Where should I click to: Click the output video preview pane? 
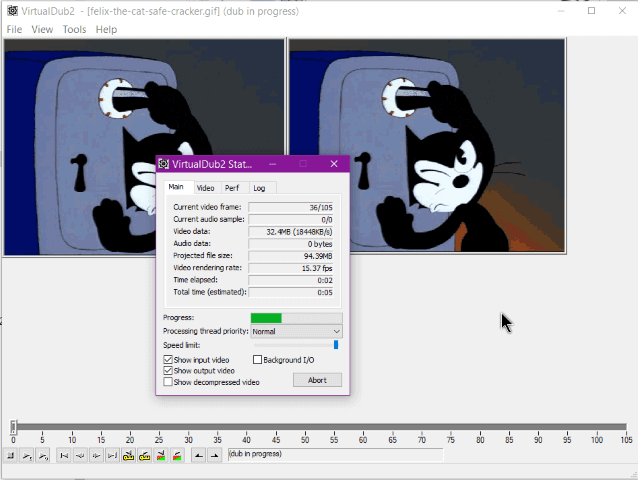point(427,146)
